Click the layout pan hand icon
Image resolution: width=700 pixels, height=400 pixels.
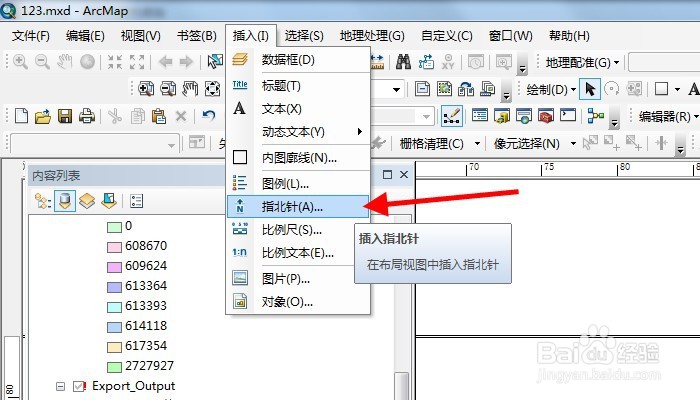point(190,89)
